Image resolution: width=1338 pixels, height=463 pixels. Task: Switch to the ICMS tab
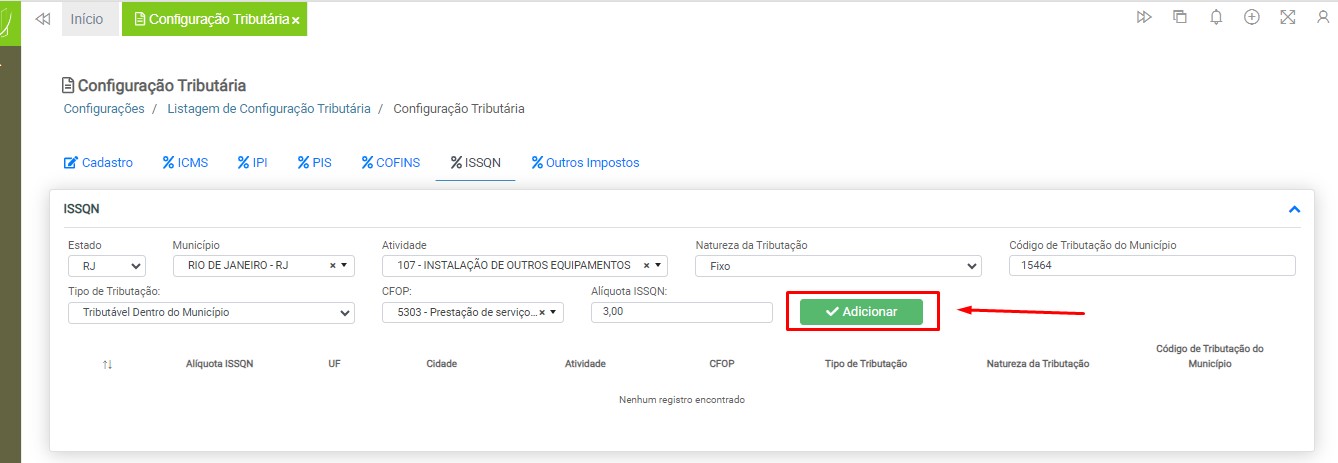[185, 163]
